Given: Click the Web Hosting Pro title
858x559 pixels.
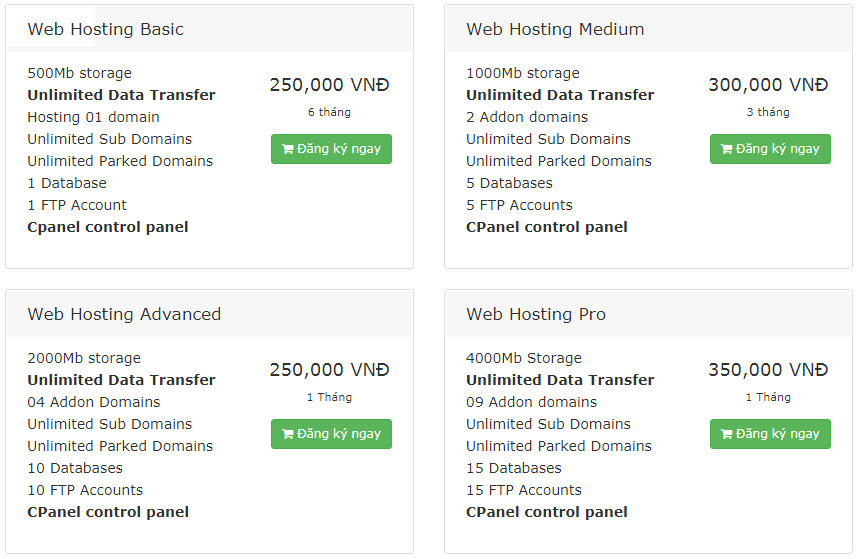Looking at the screenshot, I should click(x=536, y=314).
